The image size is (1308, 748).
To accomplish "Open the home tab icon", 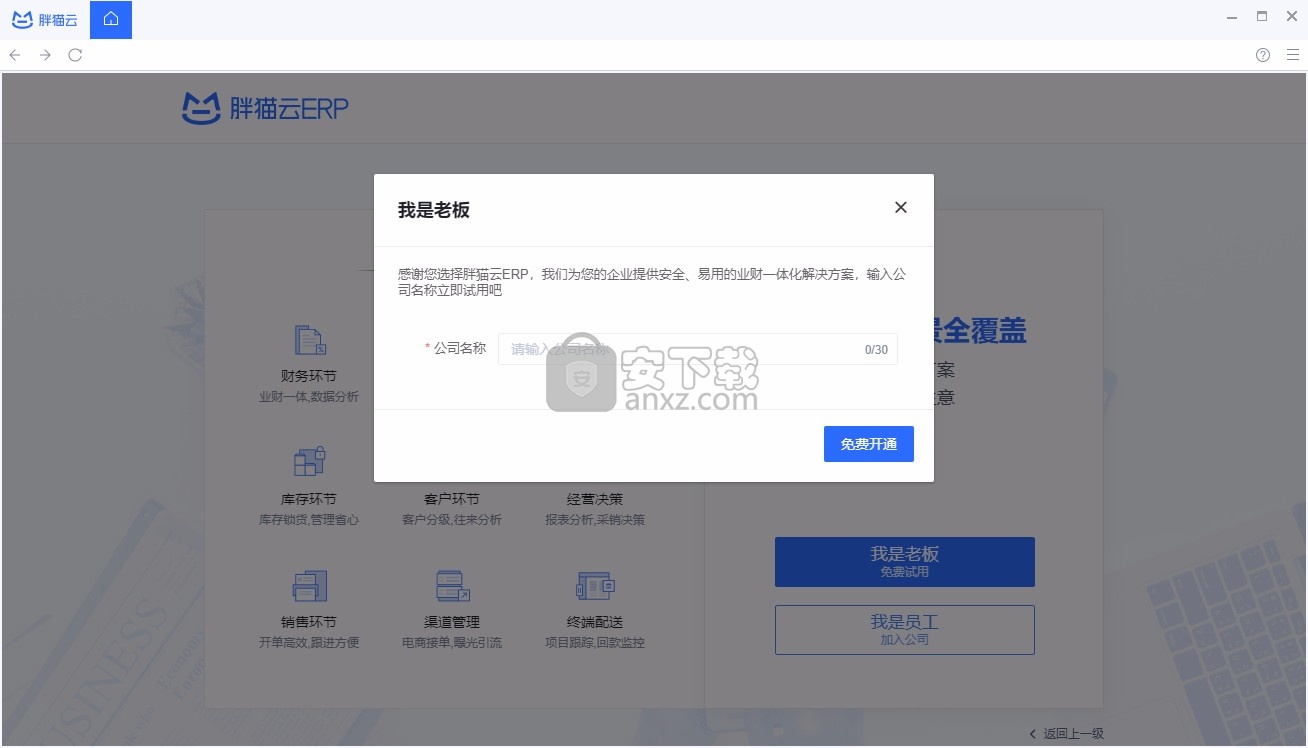I will pyautogui.click(x=111, y=20).
